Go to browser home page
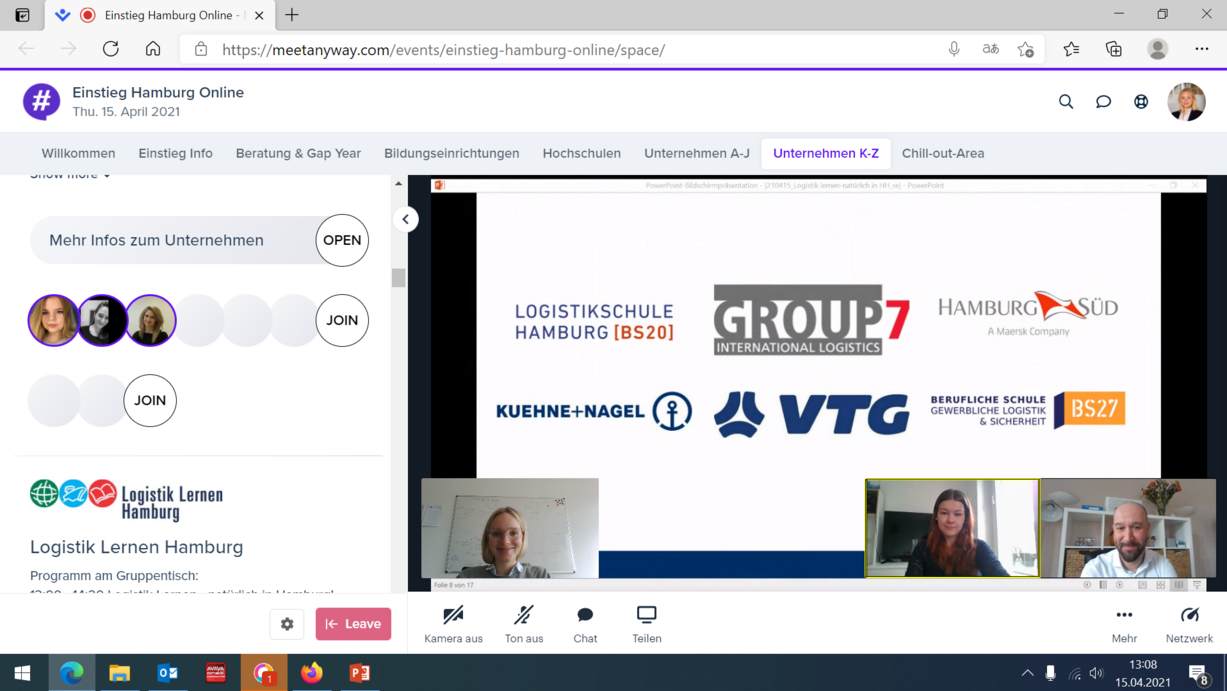The image size is (1227, 691). tap(153, 49)
